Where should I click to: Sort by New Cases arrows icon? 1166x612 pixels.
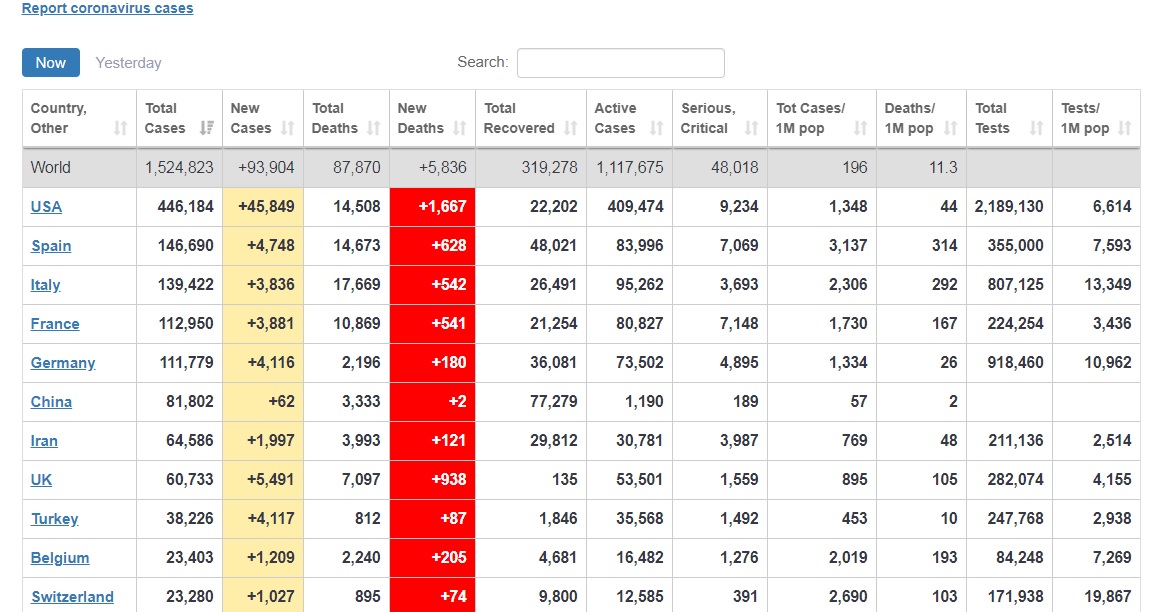pyautogui.click(x=288, y=128)
